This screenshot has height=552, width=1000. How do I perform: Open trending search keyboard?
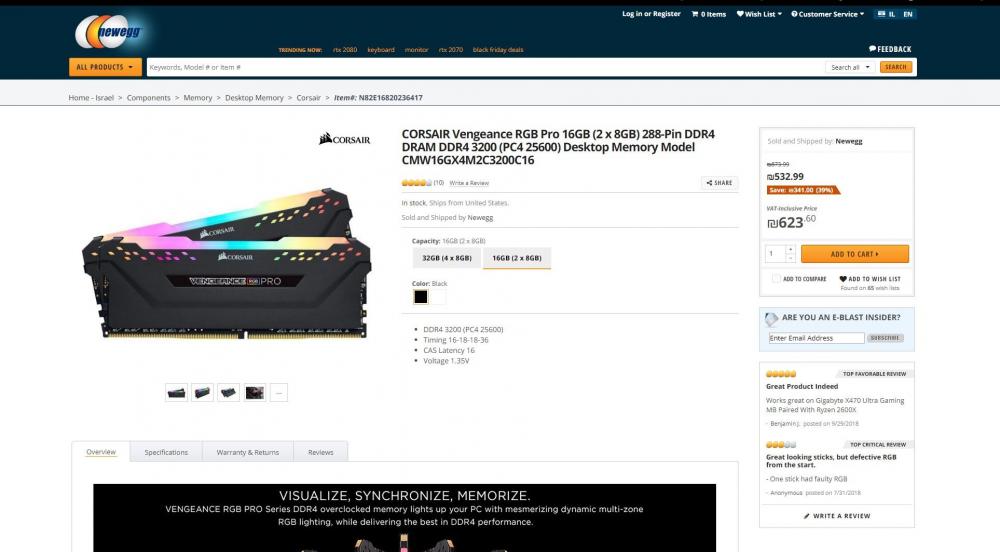(x=381, y=50)
